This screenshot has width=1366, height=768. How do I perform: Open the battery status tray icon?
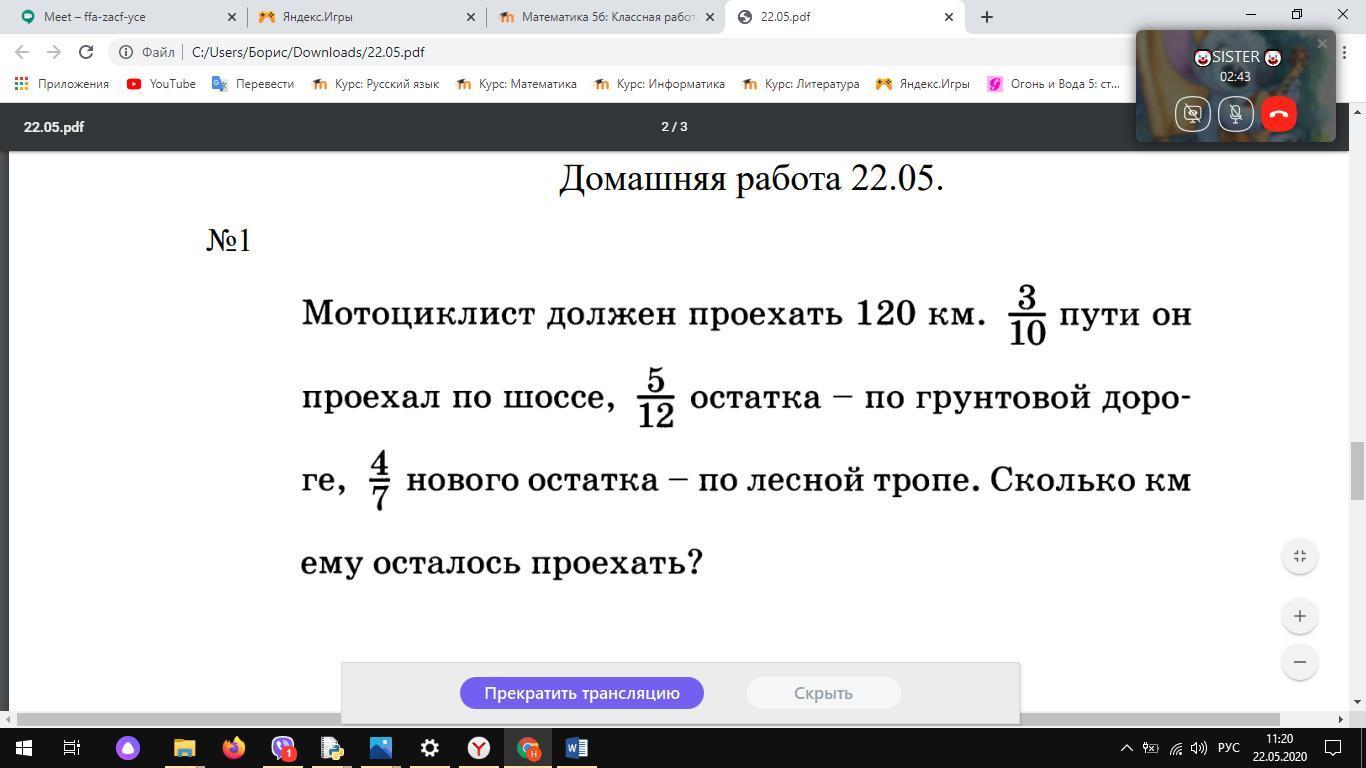(x=1151, y=748)
